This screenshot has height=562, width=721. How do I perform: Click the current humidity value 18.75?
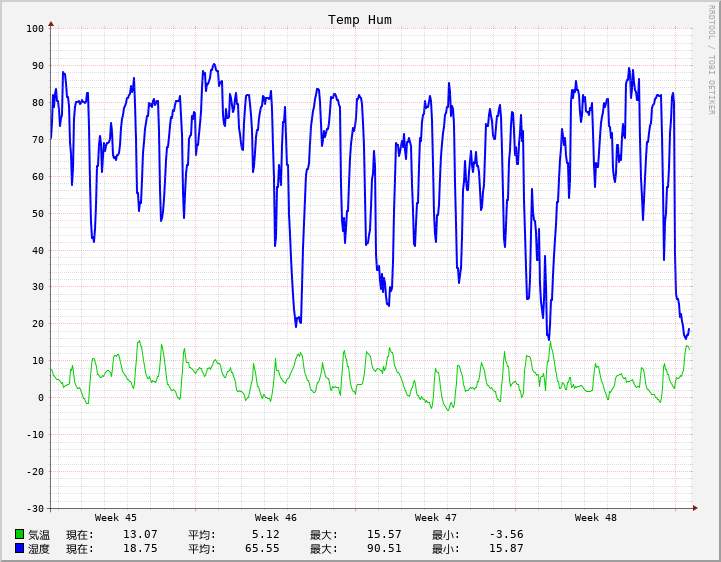coord(140,549)
